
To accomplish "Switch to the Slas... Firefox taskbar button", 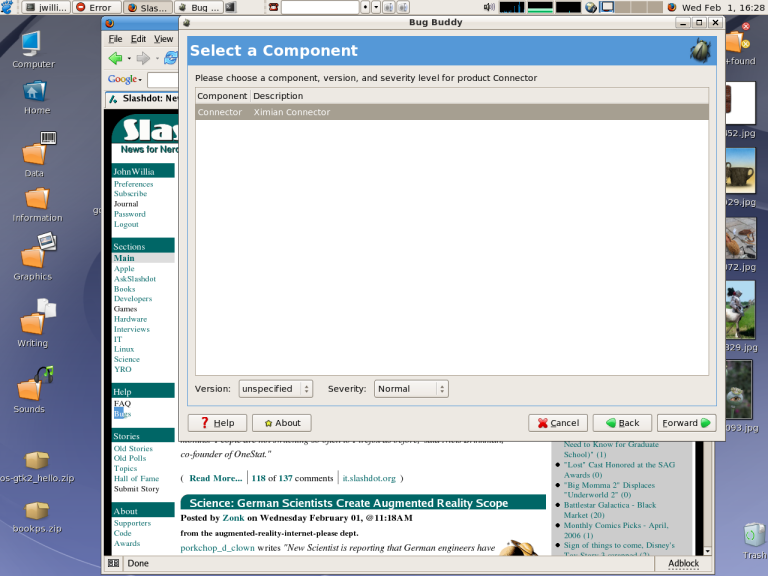I will pyautogui.click(x=148, y=7).
